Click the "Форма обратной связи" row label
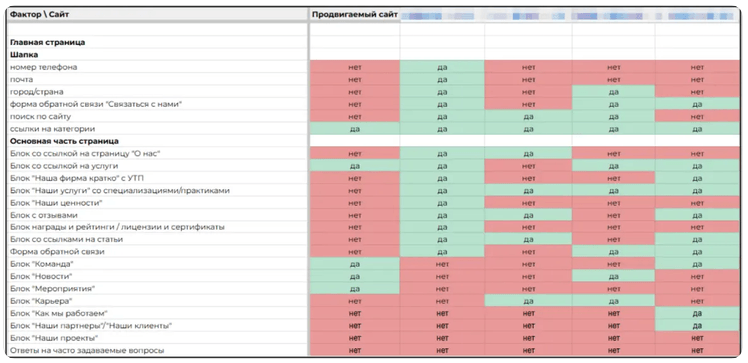 (57, 251)
